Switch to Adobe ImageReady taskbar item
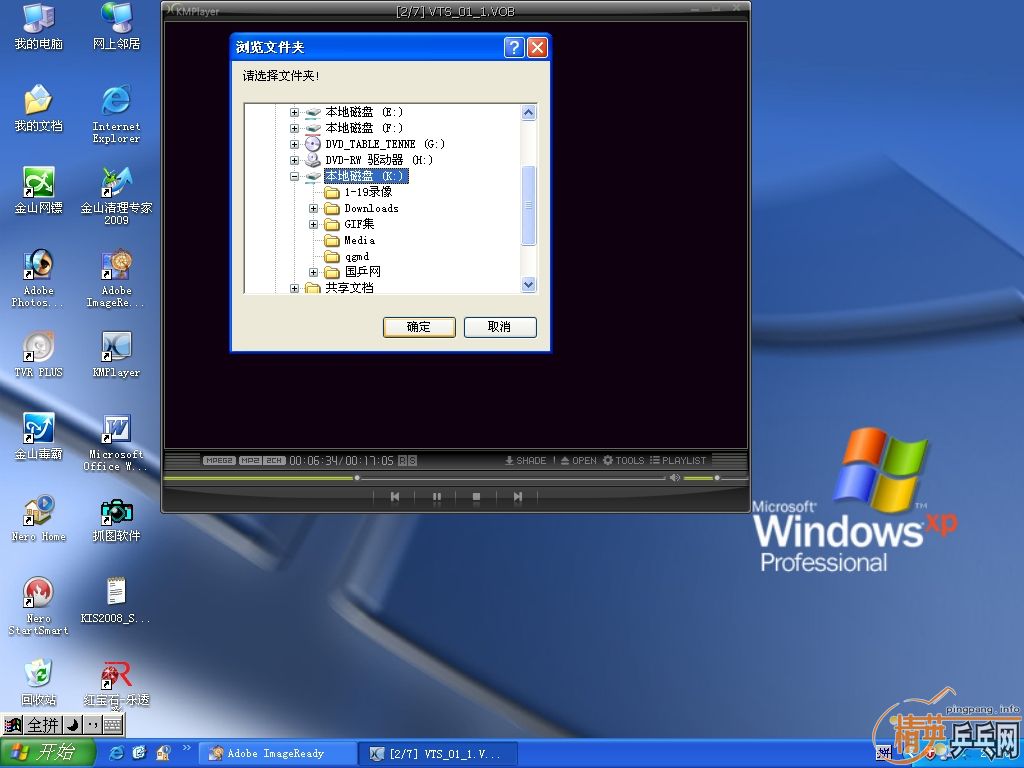Screen dimensions: 1024x768 [278, 754]
